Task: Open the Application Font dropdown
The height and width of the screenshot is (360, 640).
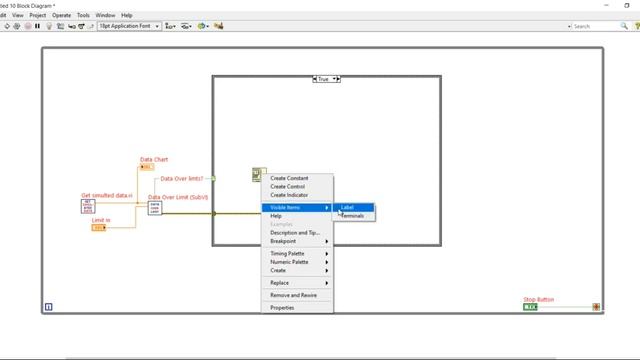Action: point(129,26)
